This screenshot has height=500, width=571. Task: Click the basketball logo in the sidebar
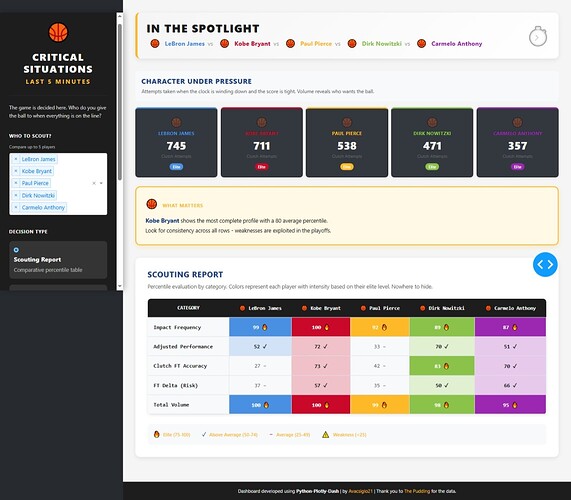point(58,32)
